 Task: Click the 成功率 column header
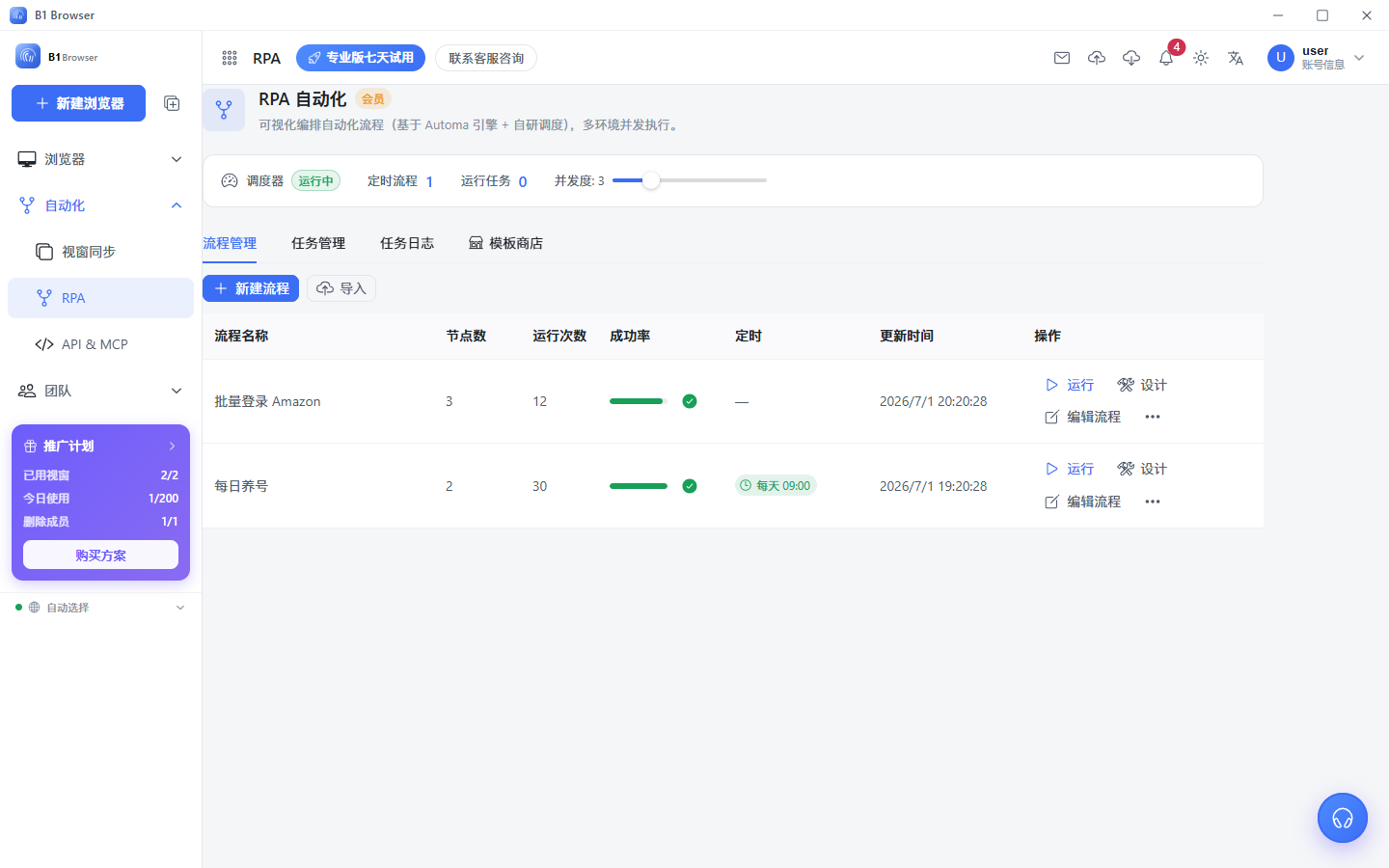(x=630, y=336)
